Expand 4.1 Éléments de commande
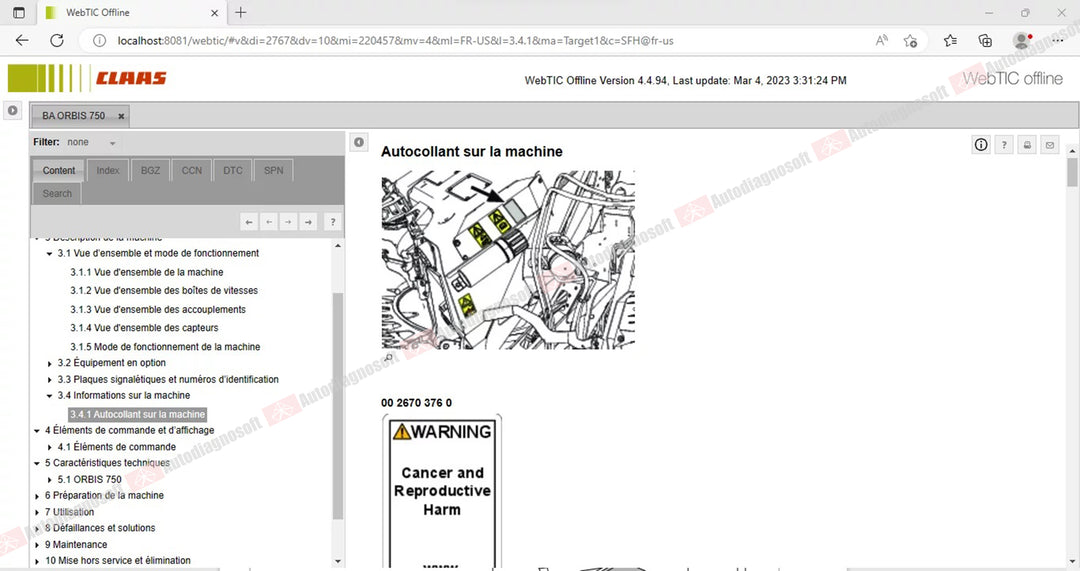 (50, 447)
